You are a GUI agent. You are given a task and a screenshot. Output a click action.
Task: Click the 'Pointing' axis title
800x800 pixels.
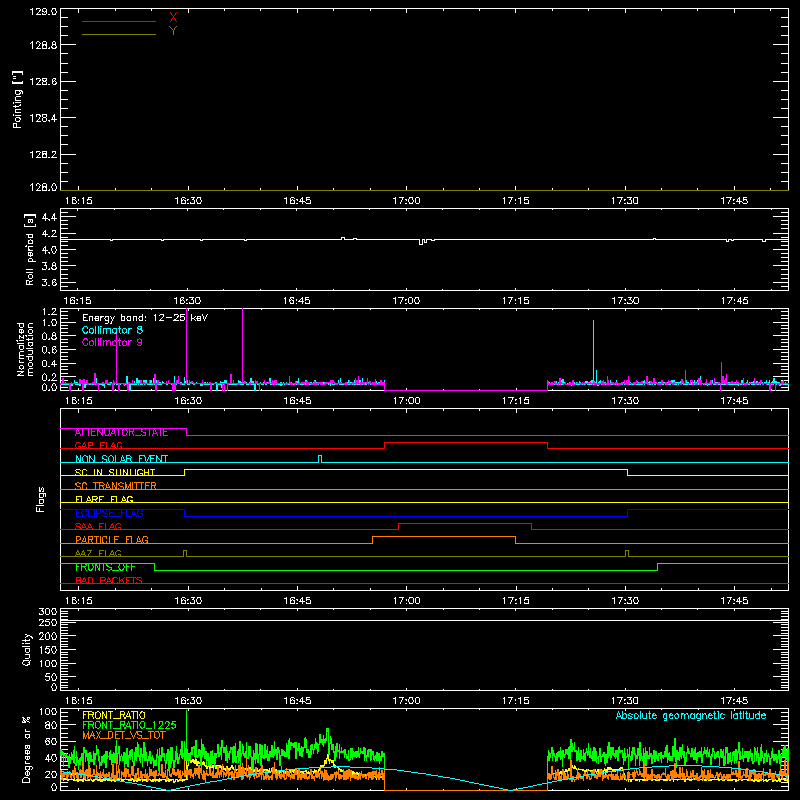(x=18, y=99)
